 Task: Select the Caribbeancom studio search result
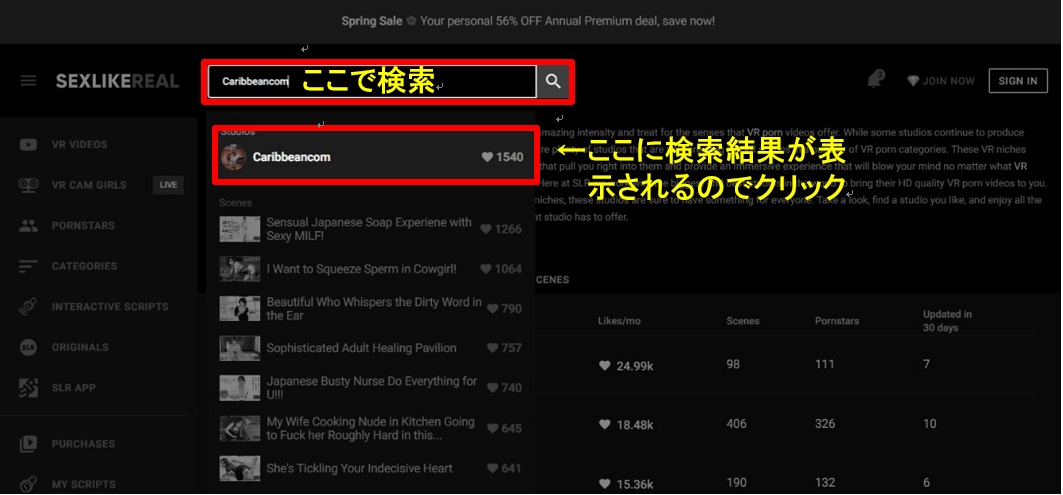[x=291, y=157]
